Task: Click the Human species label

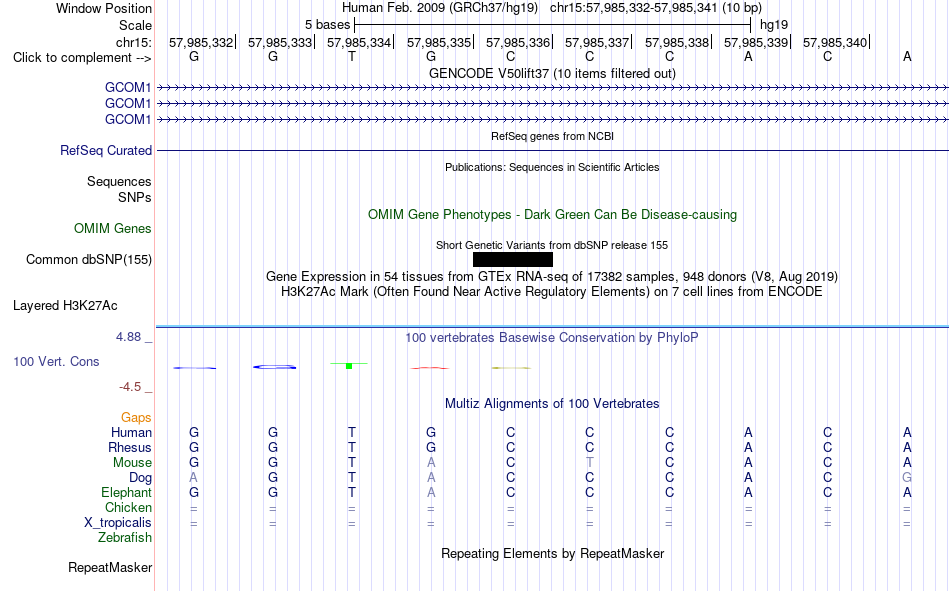Action: pos(131,433)
